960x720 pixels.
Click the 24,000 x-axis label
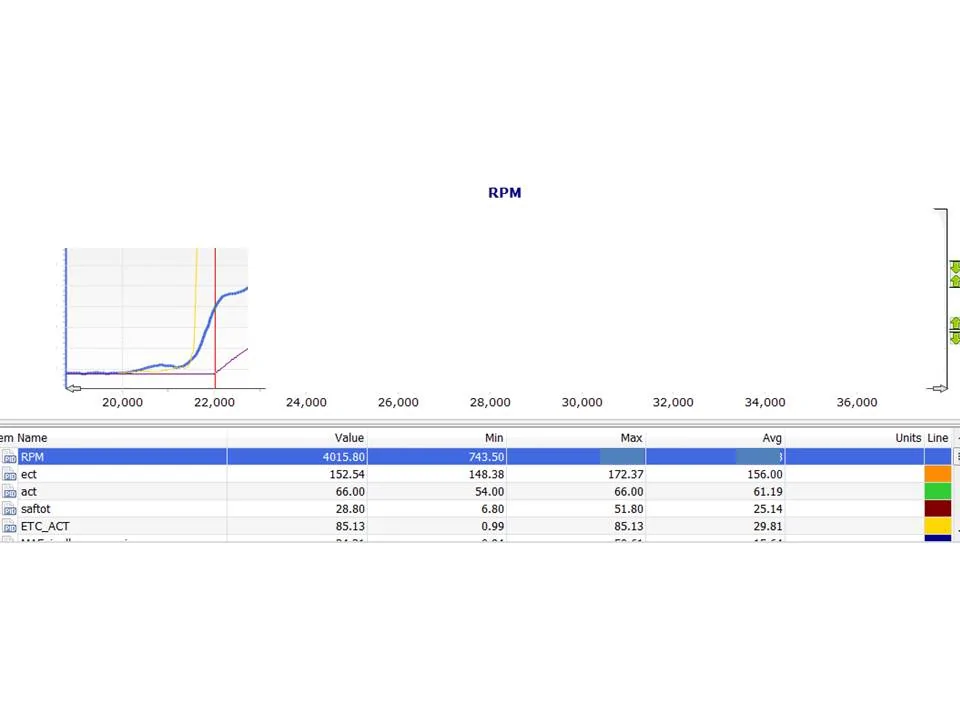306,402
